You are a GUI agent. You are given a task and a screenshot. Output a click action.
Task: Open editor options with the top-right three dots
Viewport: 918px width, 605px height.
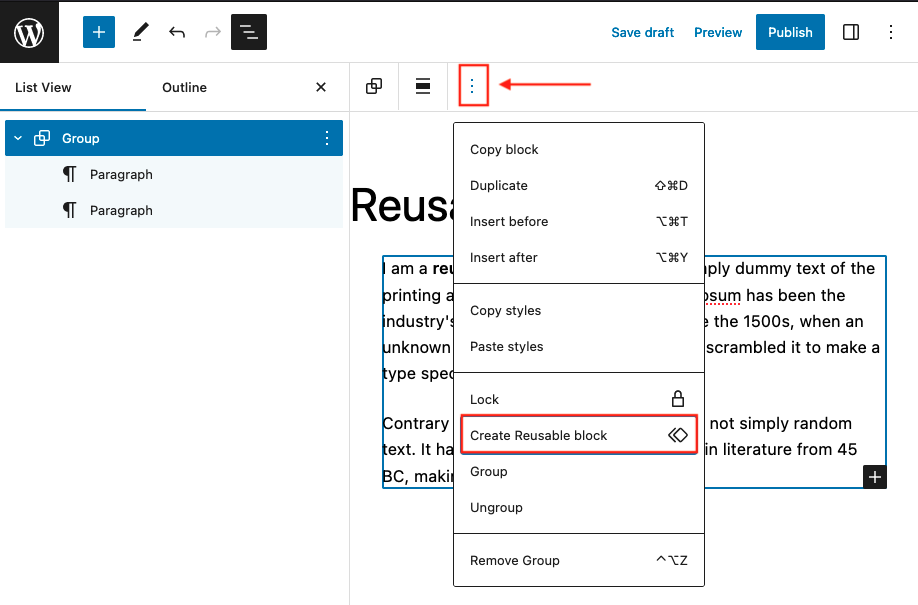pyautogui.click(x=891, y=32)
